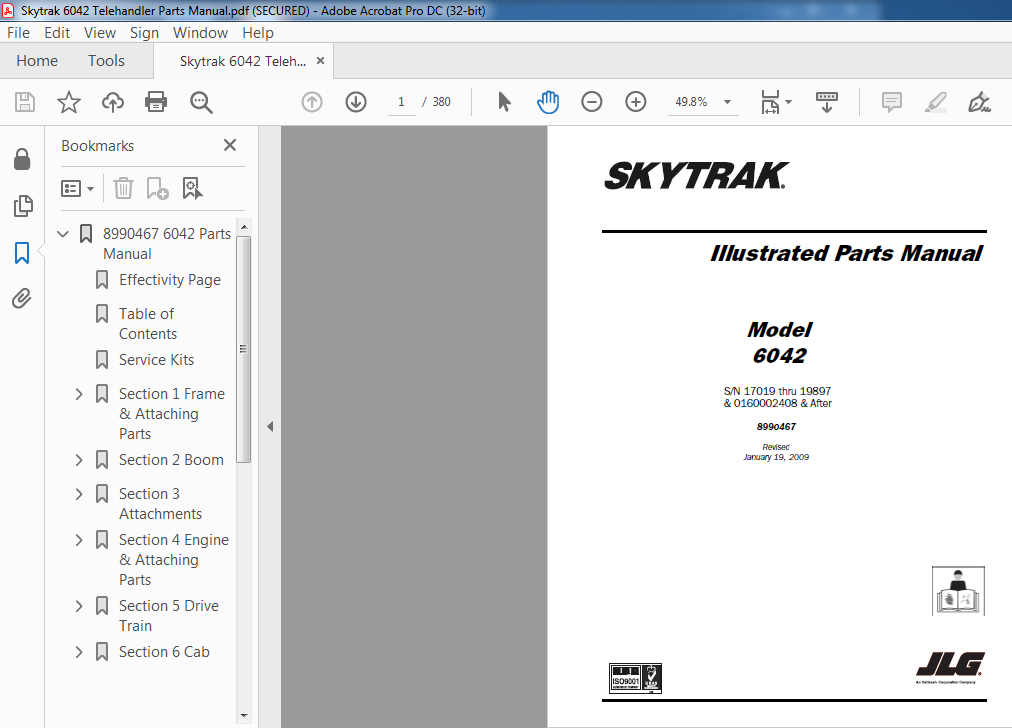Find current bookmark icon
The width and height of the screenshot is (1012, 728).
coord(192,188)
